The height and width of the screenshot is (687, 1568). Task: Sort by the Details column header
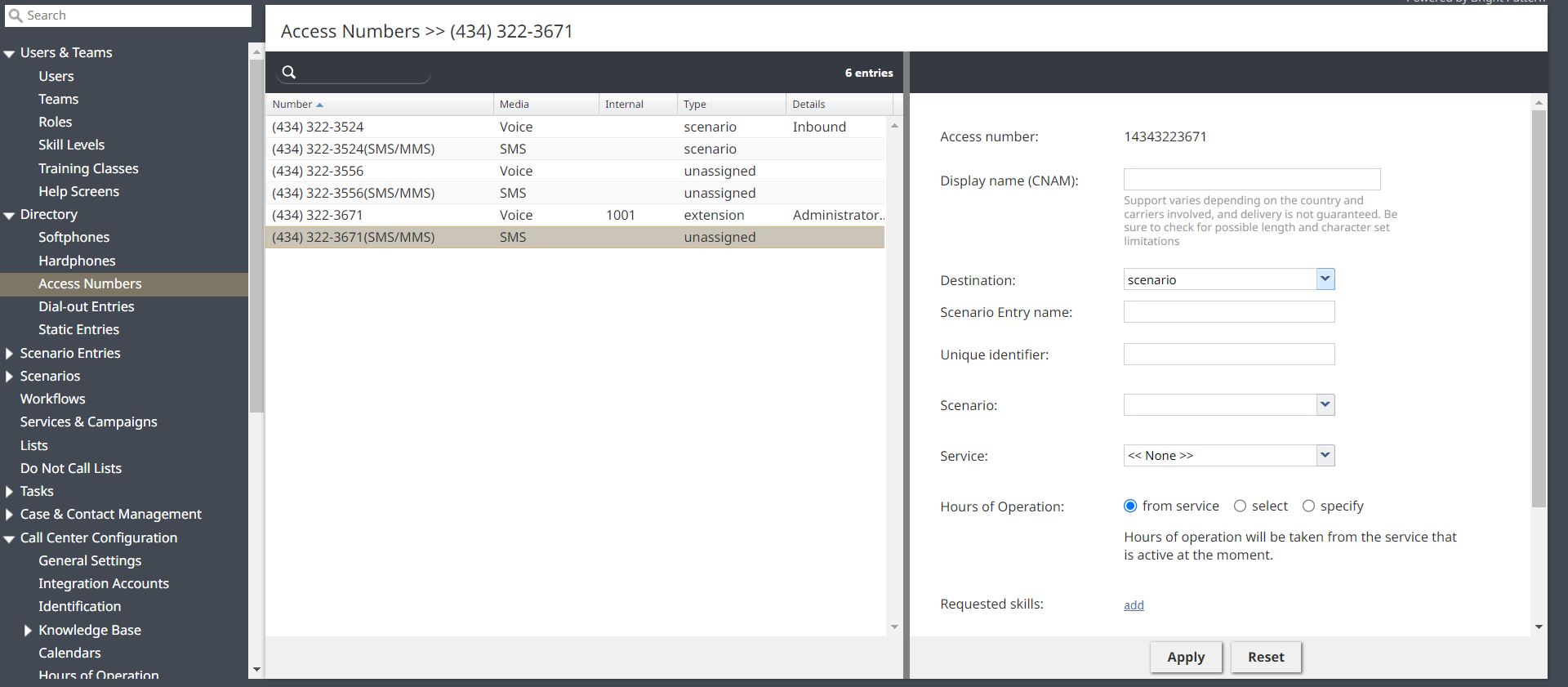[x=840, y=105]
